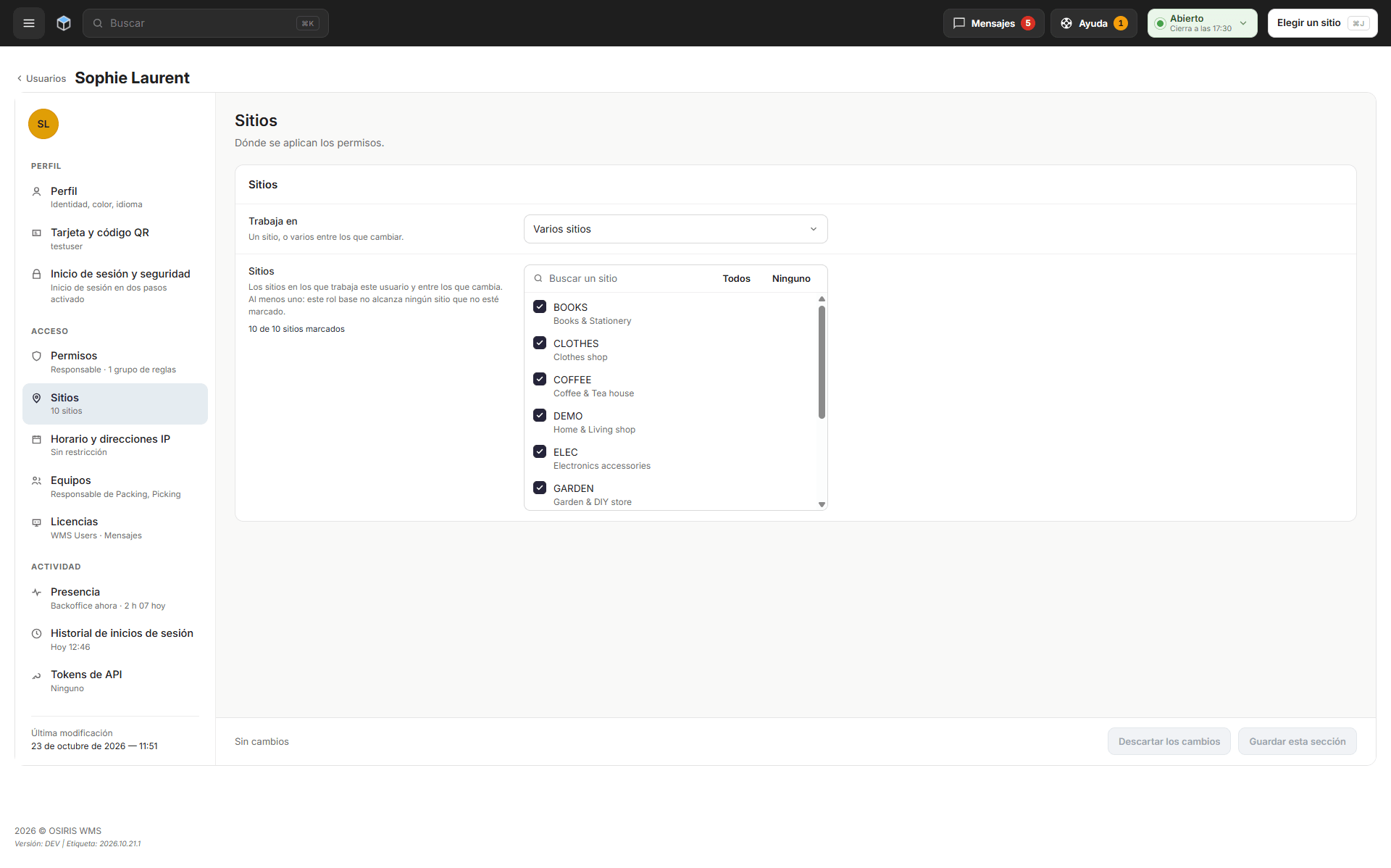Expand the Abierto status dropdown
1391x868 pixels.
tap(1202, 23)
